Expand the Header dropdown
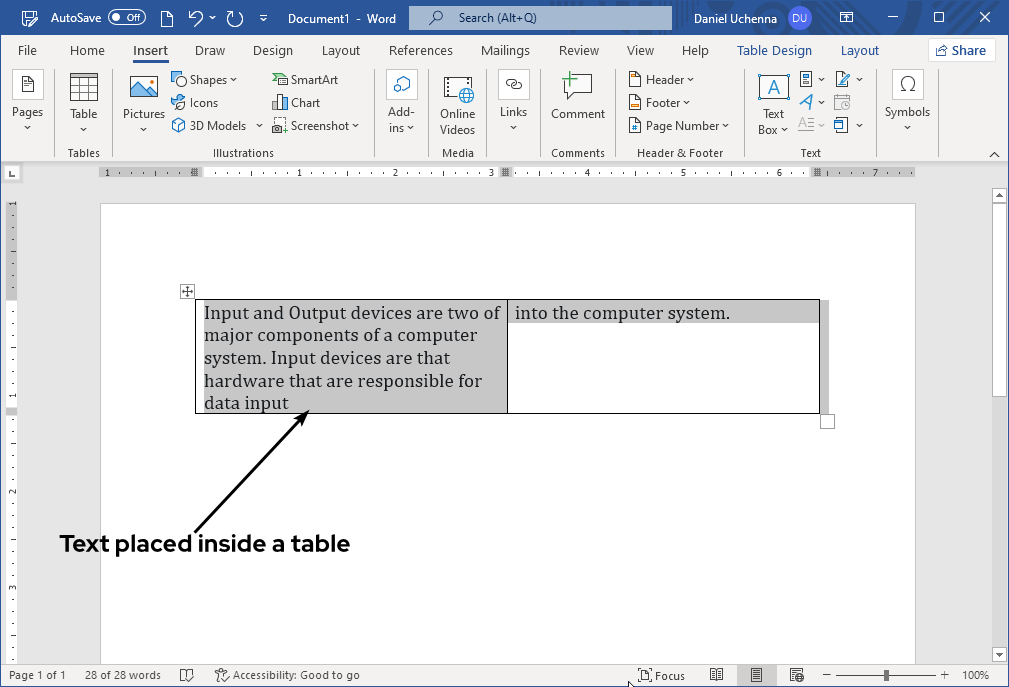This screenshot has height=687, width=1009. click(x=661, y=79)
